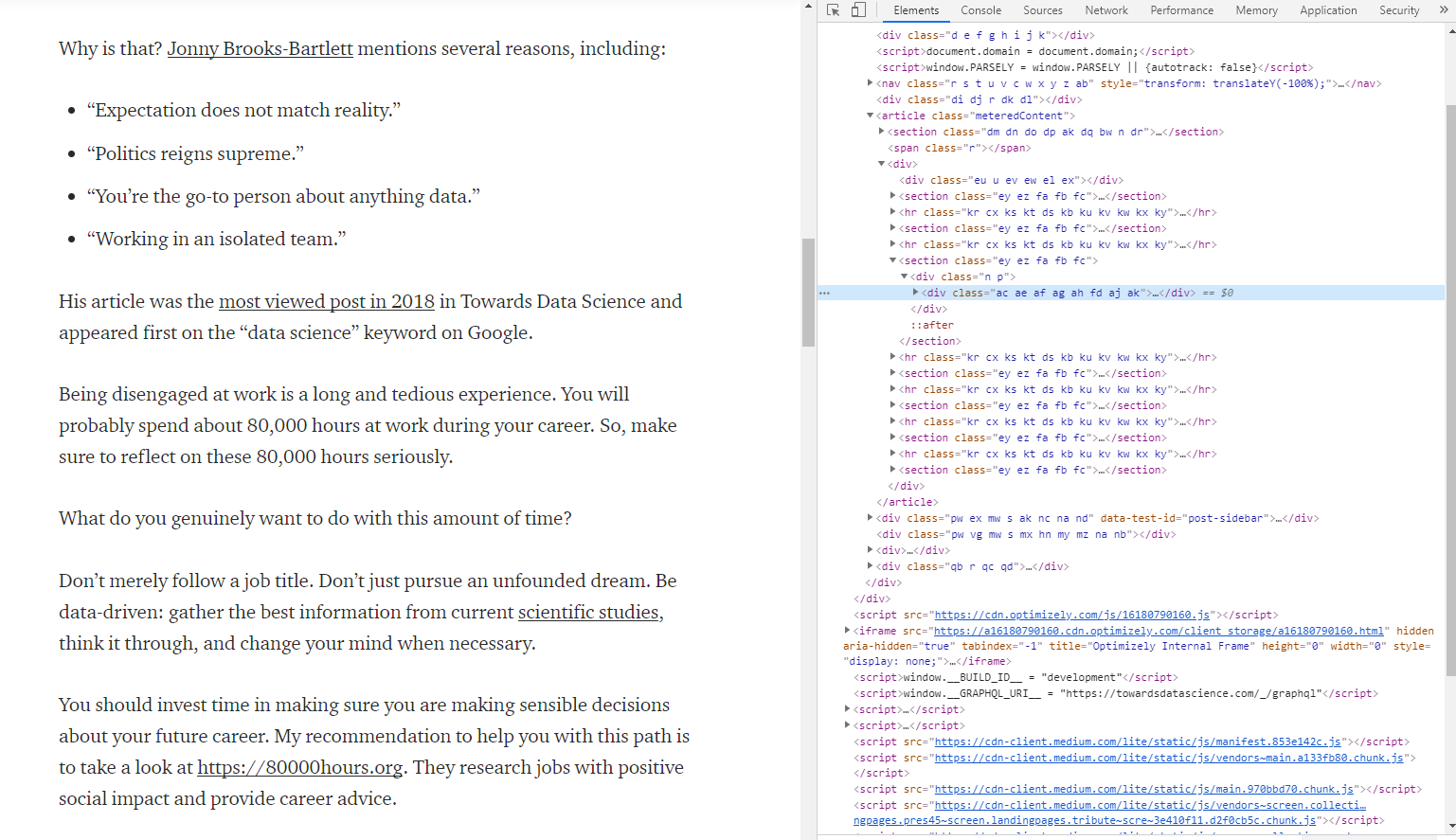Click the most viewed post in 2018 link
This screenshot has height=840, width=1456.
326,301
